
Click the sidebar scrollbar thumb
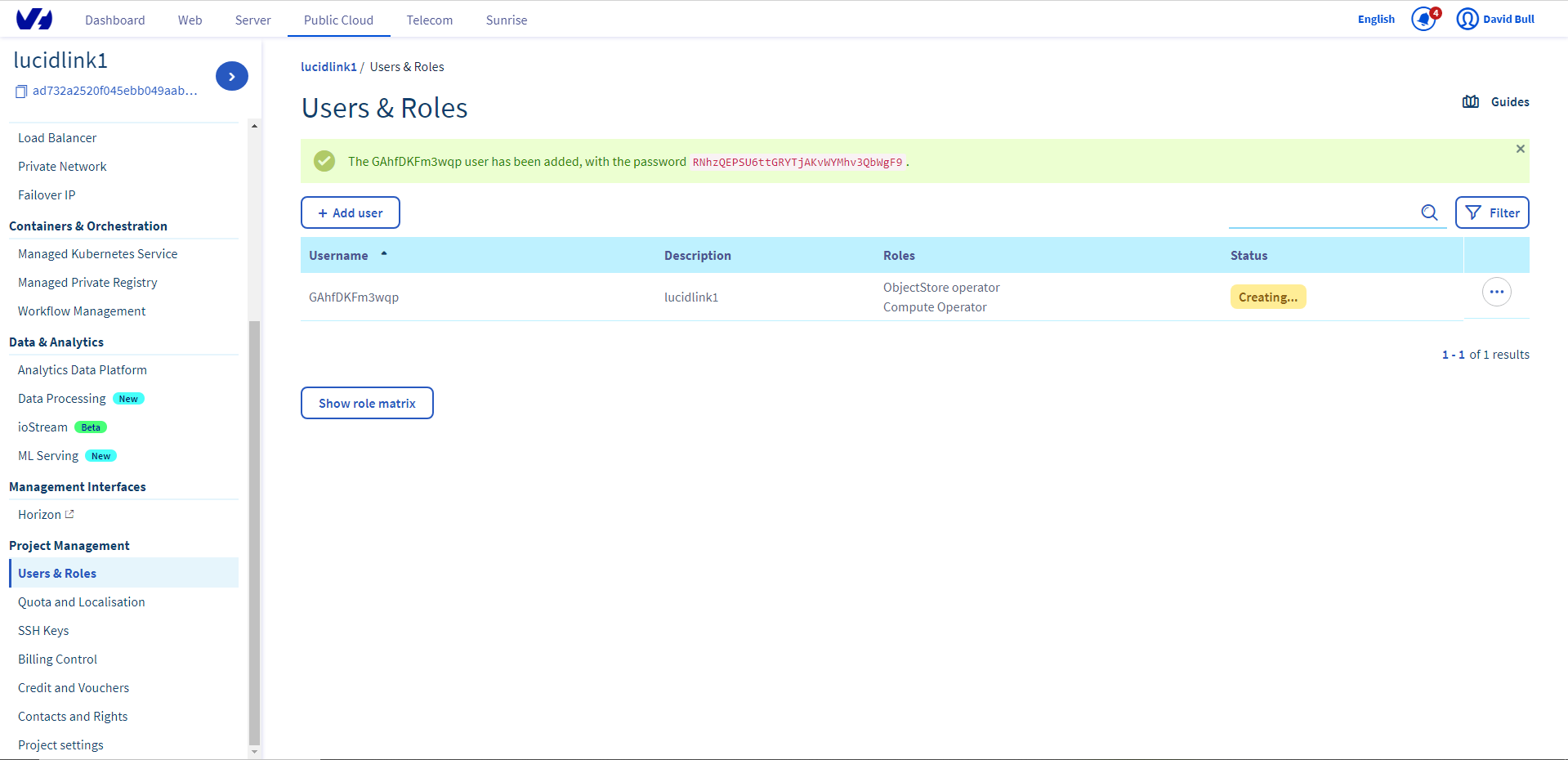tap(254, 531)
